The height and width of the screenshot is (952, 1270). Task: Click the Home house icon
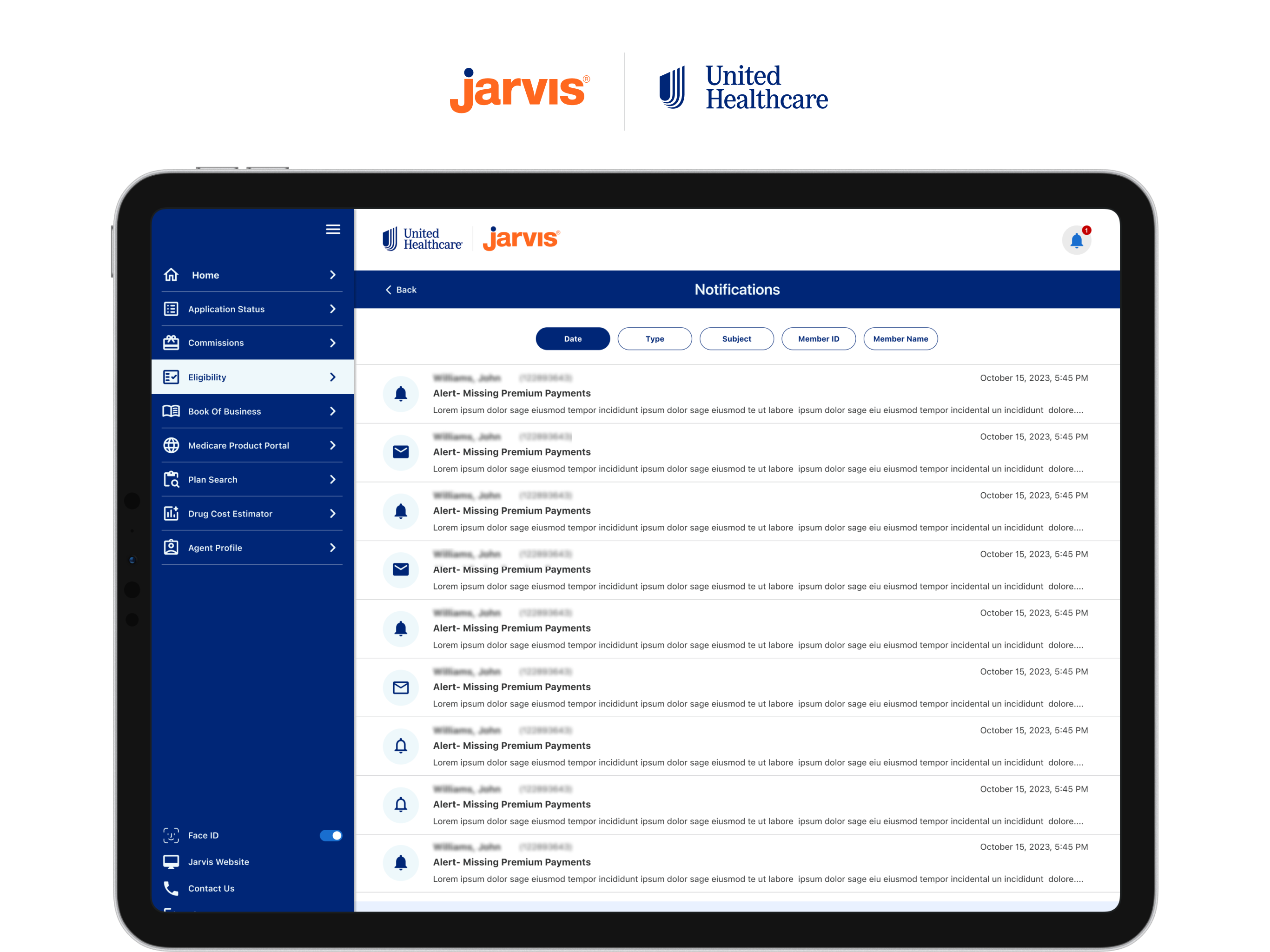point(171,275)
